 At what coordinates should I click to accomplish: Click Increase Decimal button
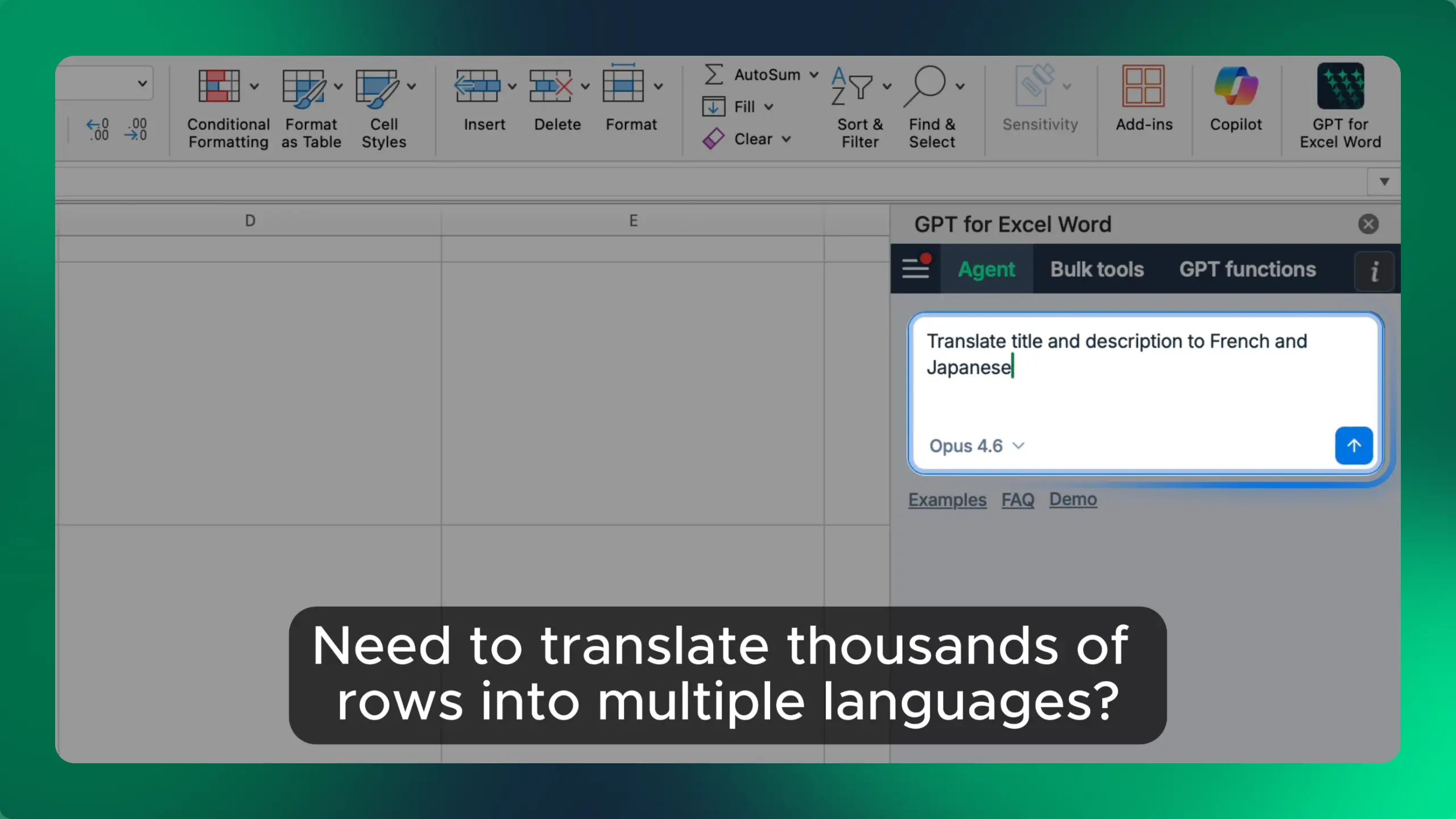pos(97,129)
